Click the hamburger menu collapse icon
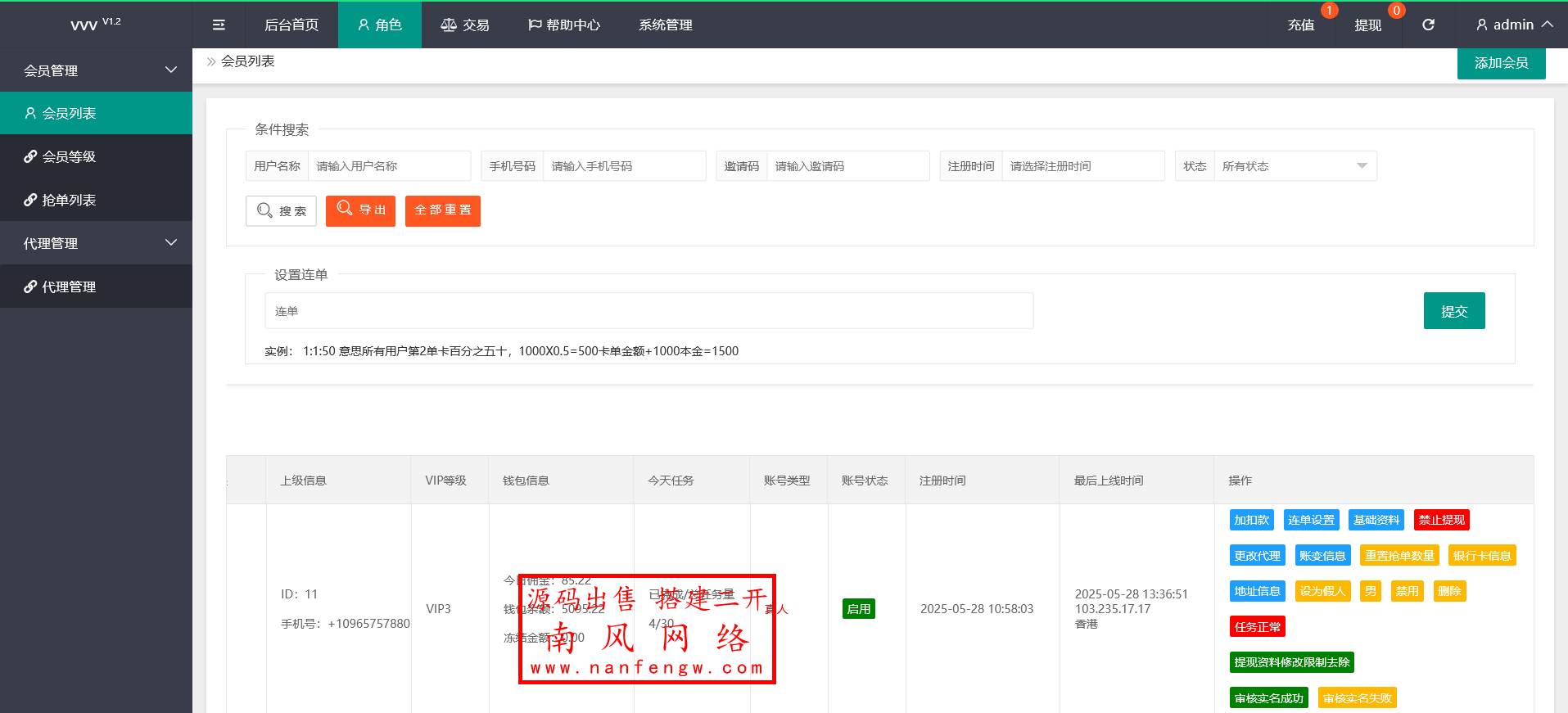Image resolution: width=1568 pixels, height=713 pixels. (219, 25)
